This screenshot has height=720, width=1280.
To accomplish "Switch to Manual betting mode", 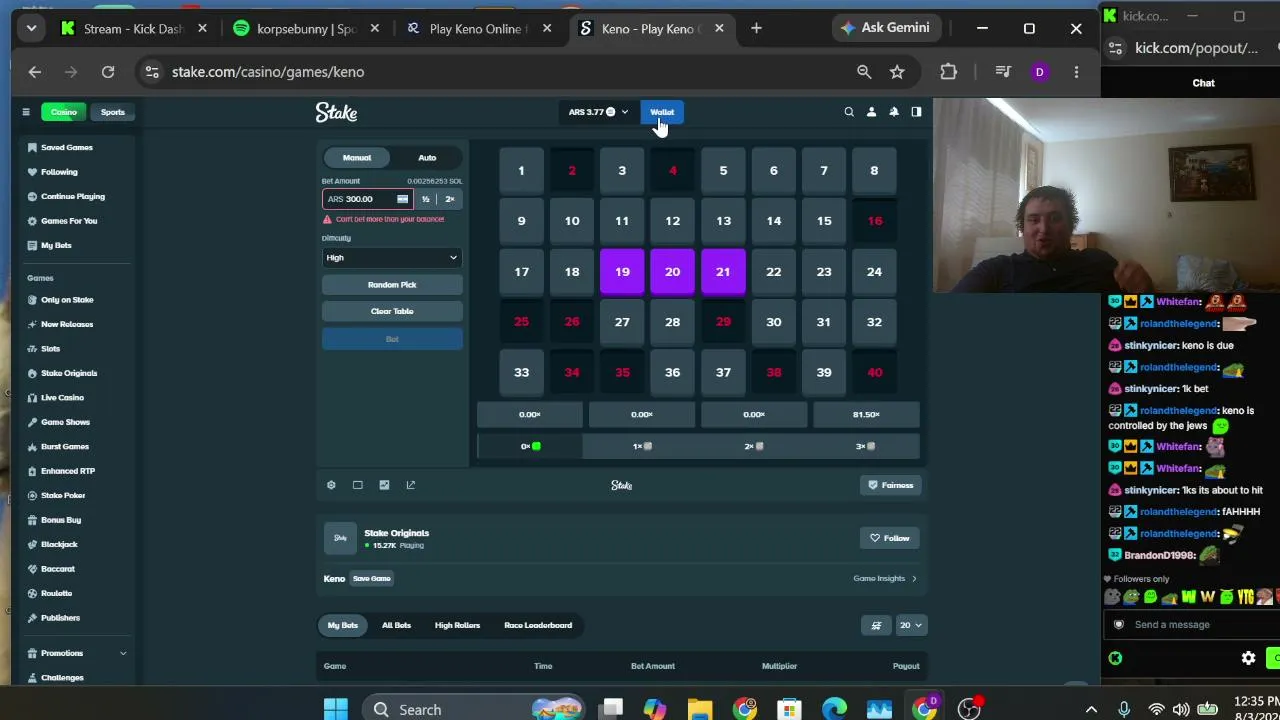I will [357, 157].
